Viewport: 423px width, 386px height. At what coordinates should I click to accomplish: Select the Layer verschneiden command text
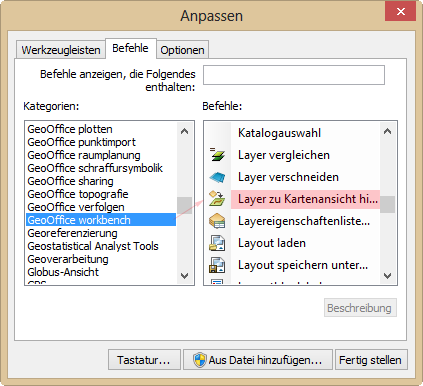click(288, 177)
